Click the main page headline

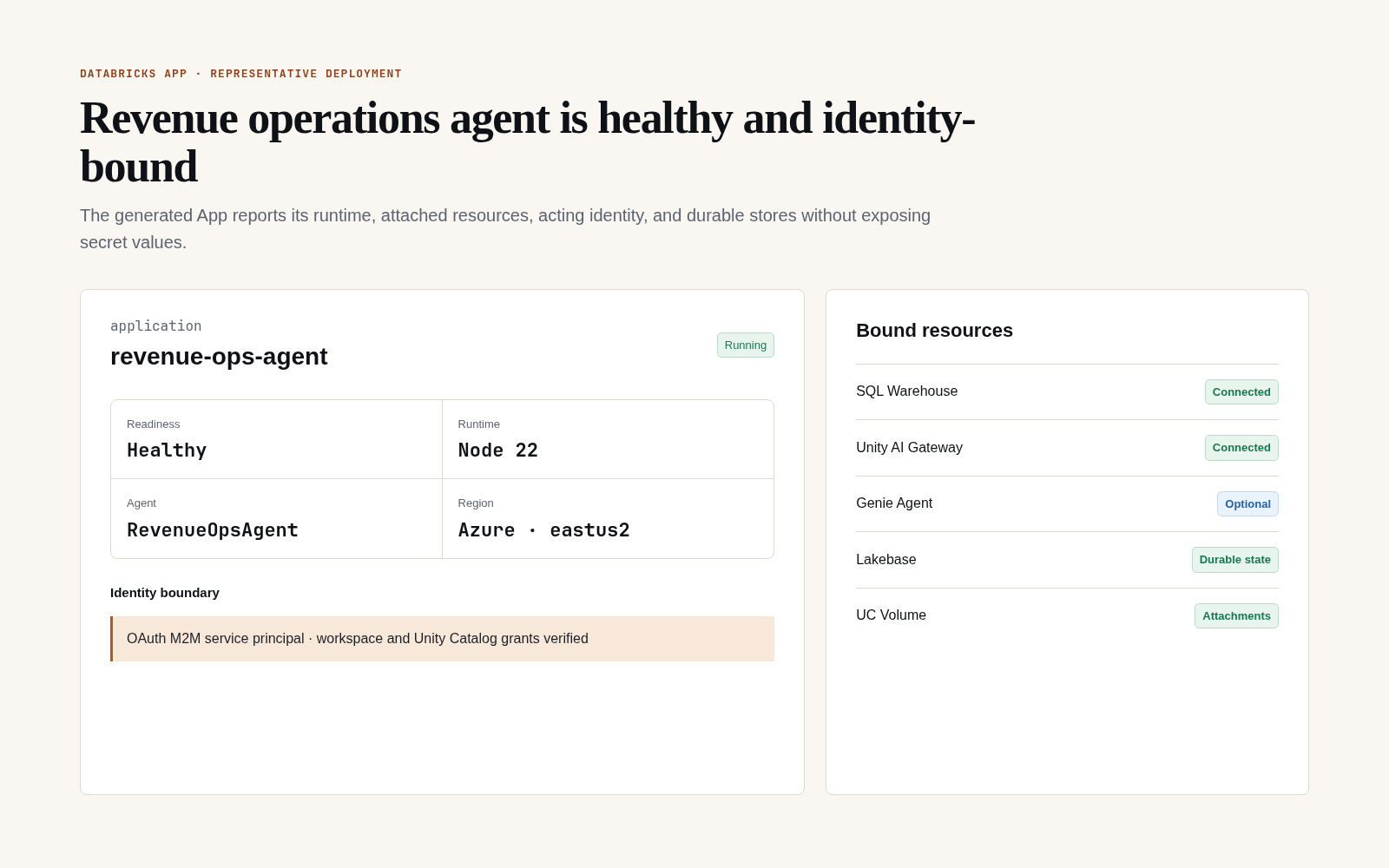pos(528,142)
